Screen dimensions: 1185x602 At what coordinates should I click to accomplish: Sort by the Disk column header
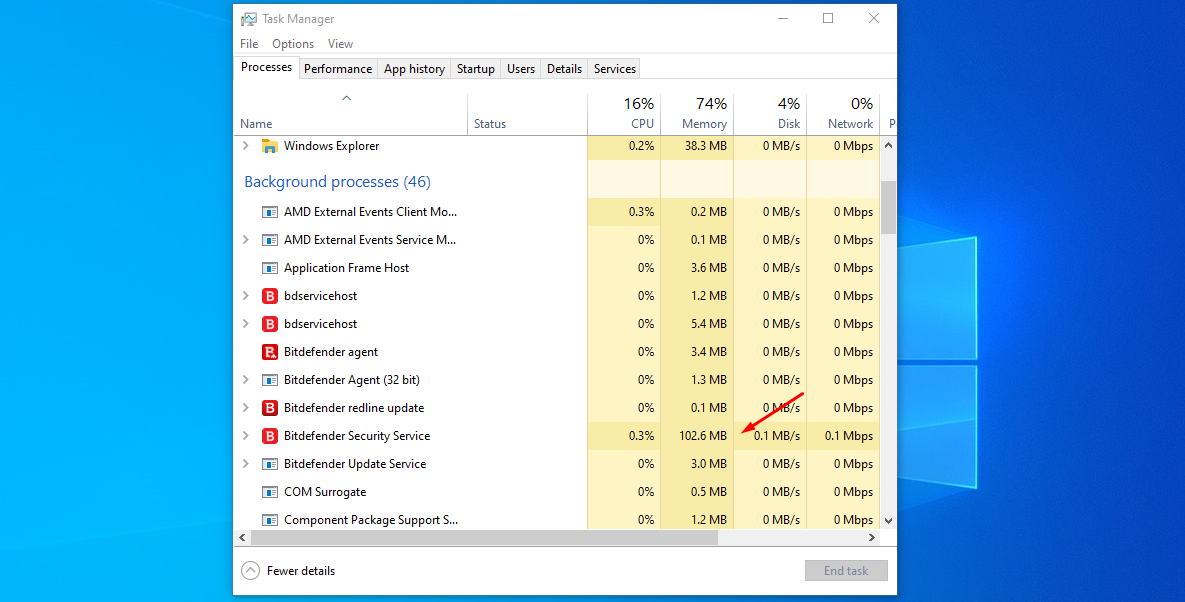(771, 113)
